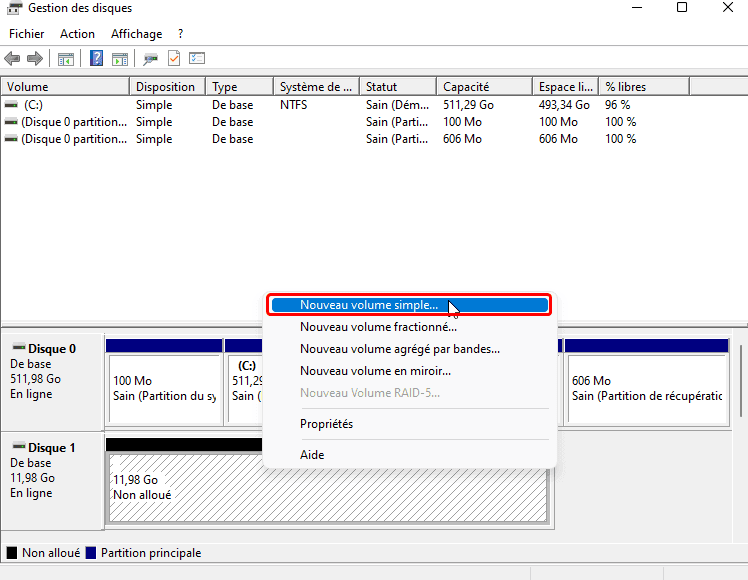Image resolution: width=748 pixels, height=580 pixels.
Task: Select the Disque 0 label panel
Action: (52, 382)
